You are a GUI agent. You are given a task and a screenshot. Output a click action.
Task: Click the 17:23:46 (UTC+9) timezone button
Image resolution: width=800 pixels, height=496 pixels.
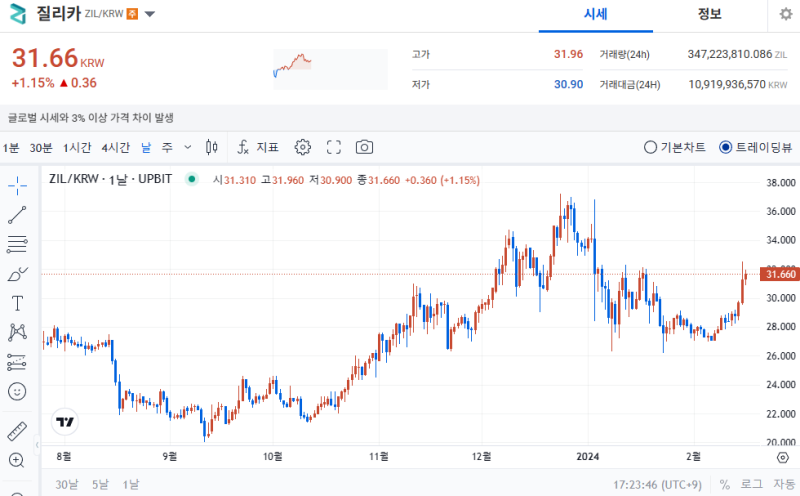click(x=657, y=484)
